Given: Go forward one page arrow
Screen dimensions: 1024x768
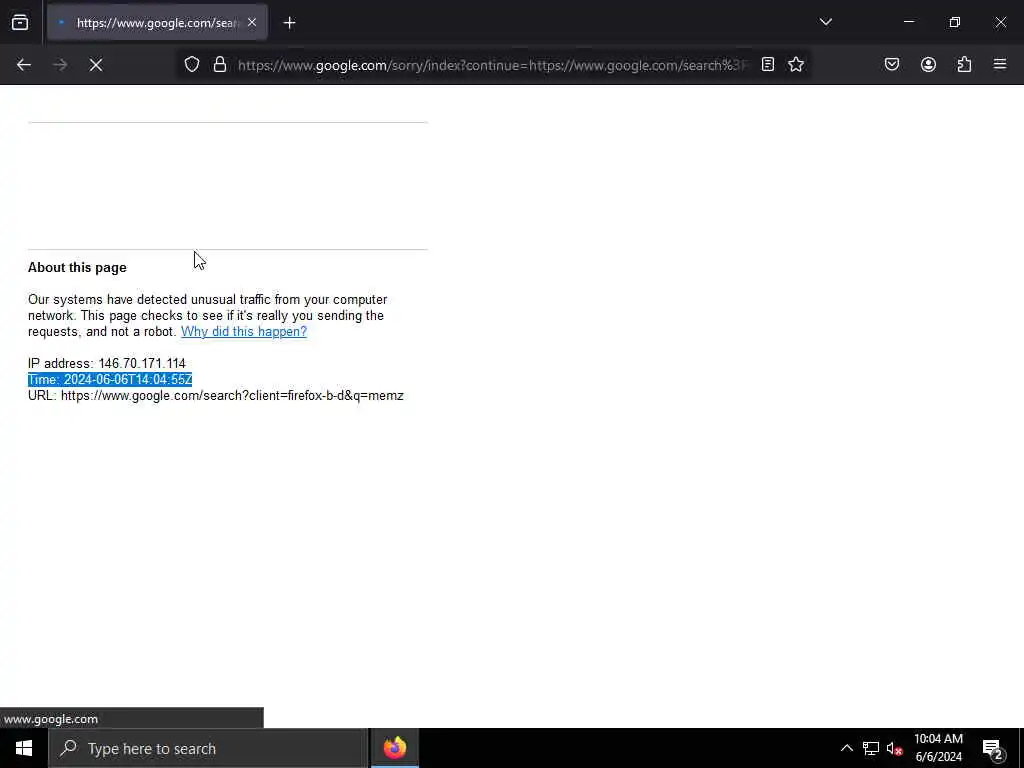Looking at the screenshot, I should 60,65.
